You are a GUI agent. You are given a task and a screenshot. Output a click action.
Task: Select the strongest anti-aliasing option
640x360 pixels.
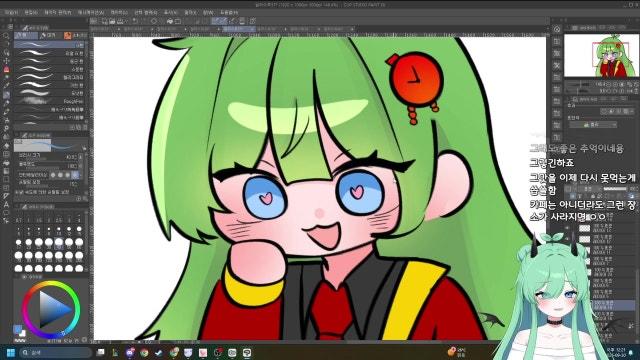click(75, 175)
